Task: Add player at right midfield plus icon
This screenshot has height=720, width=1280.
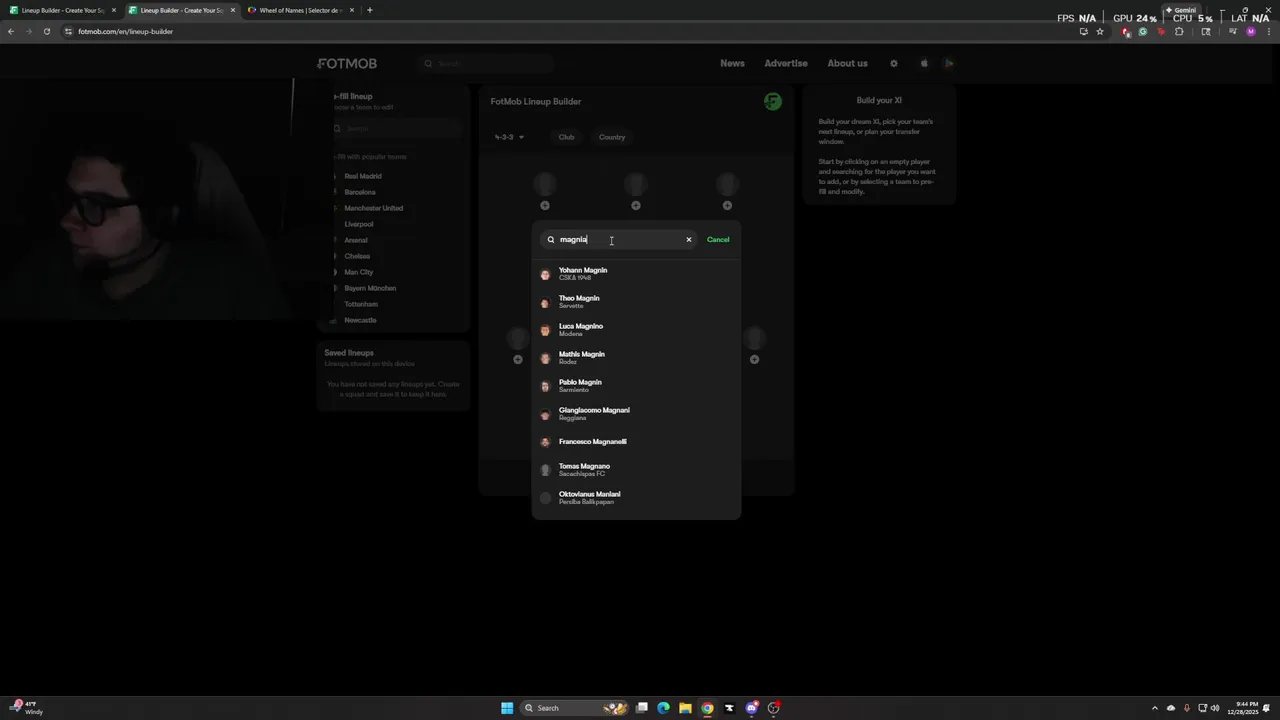Action: (x=754, y=360)
